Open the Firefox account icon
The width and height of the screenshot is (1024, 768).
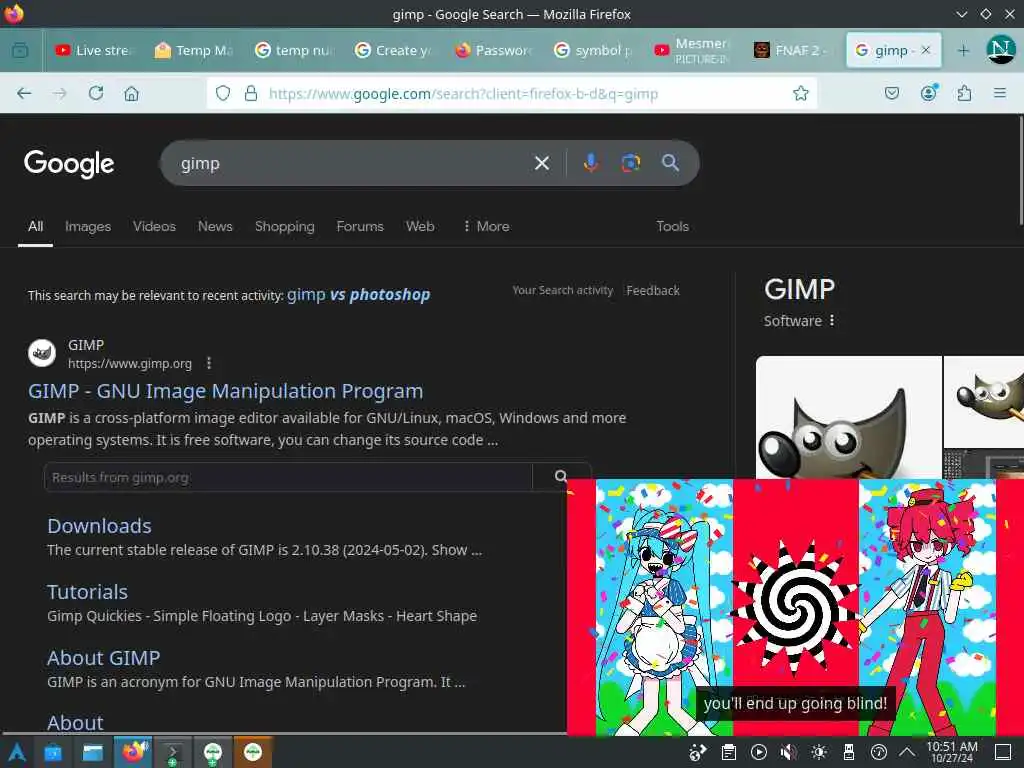coord(928,93)
